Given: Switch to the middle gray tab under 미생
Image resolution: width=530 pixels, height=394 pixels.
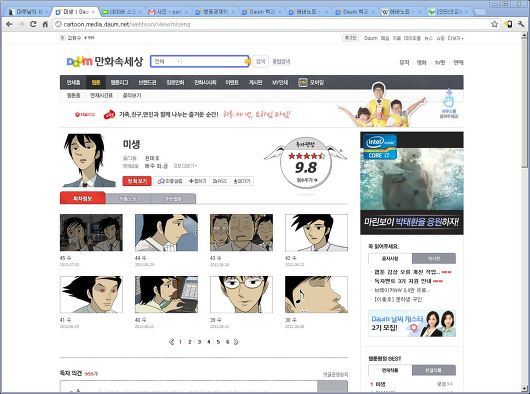Looking at the screenshot, I should tap(128, 199).
